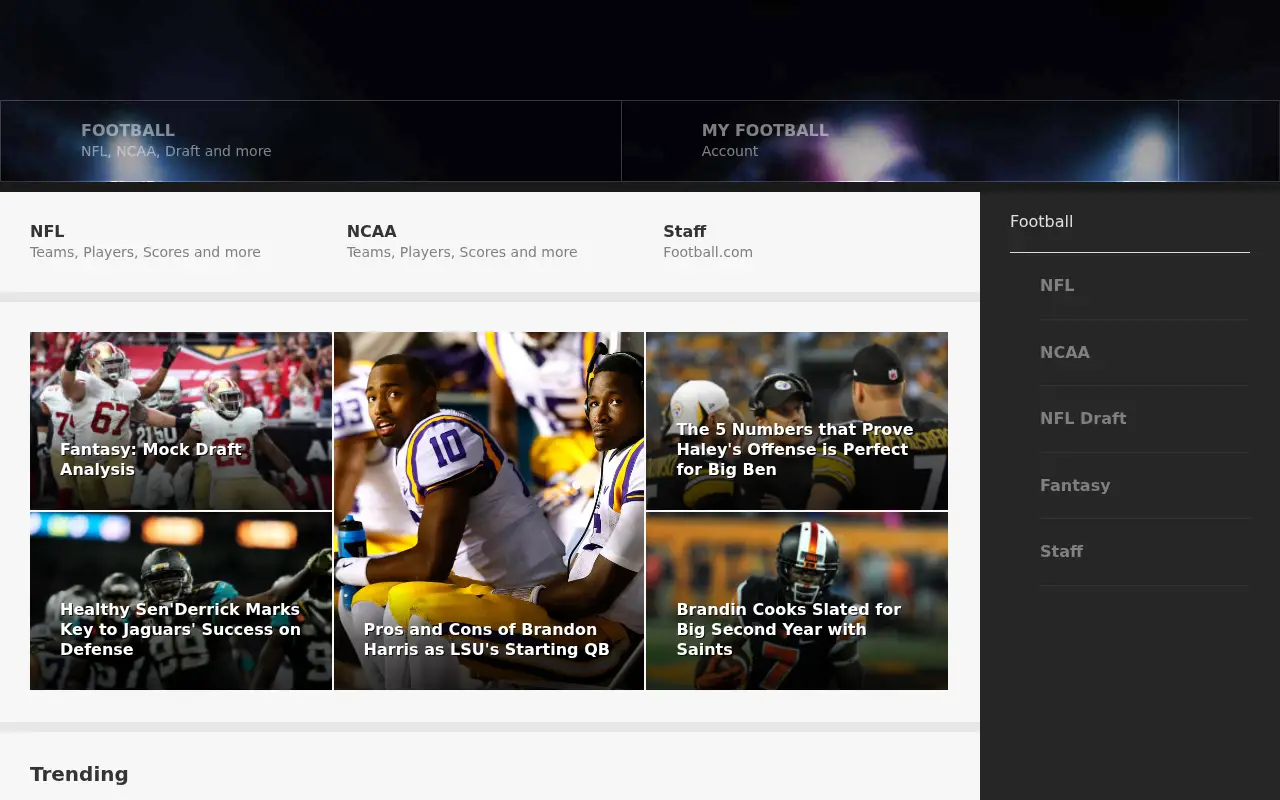This screenshot has width=1280, height=800.
Task: Click the Trending section heading
Action: 79,774
